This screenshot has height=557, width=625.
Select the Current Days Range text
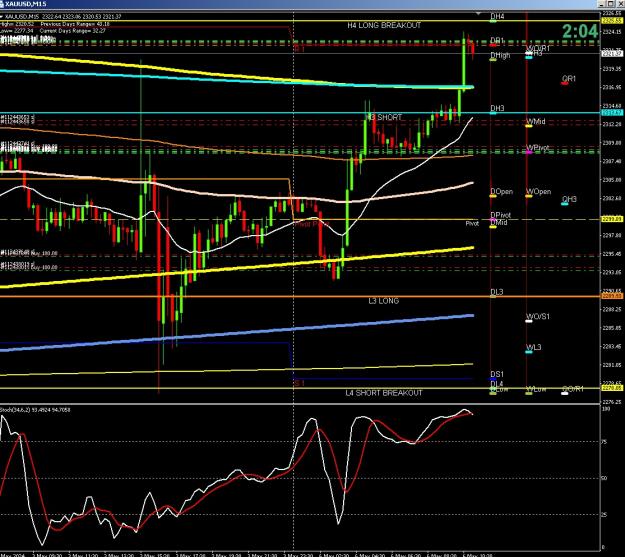[x=73, y=31]
